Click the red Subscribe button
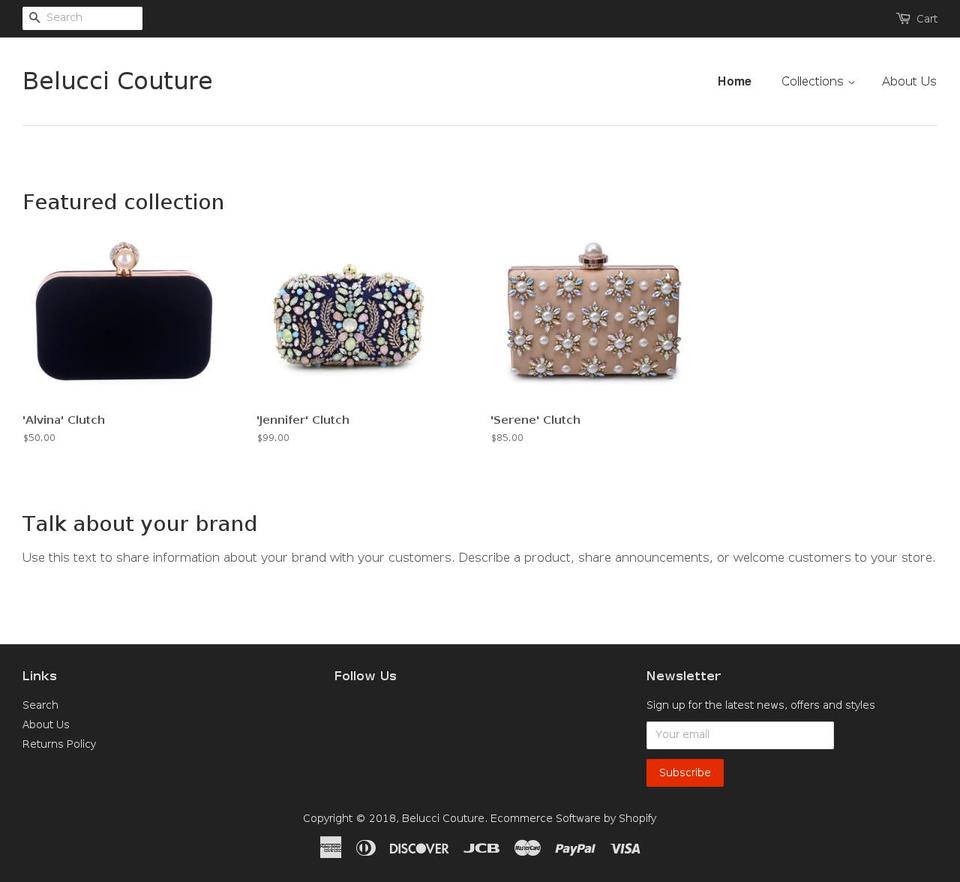 pyautogui.click(x=684, y=773)
